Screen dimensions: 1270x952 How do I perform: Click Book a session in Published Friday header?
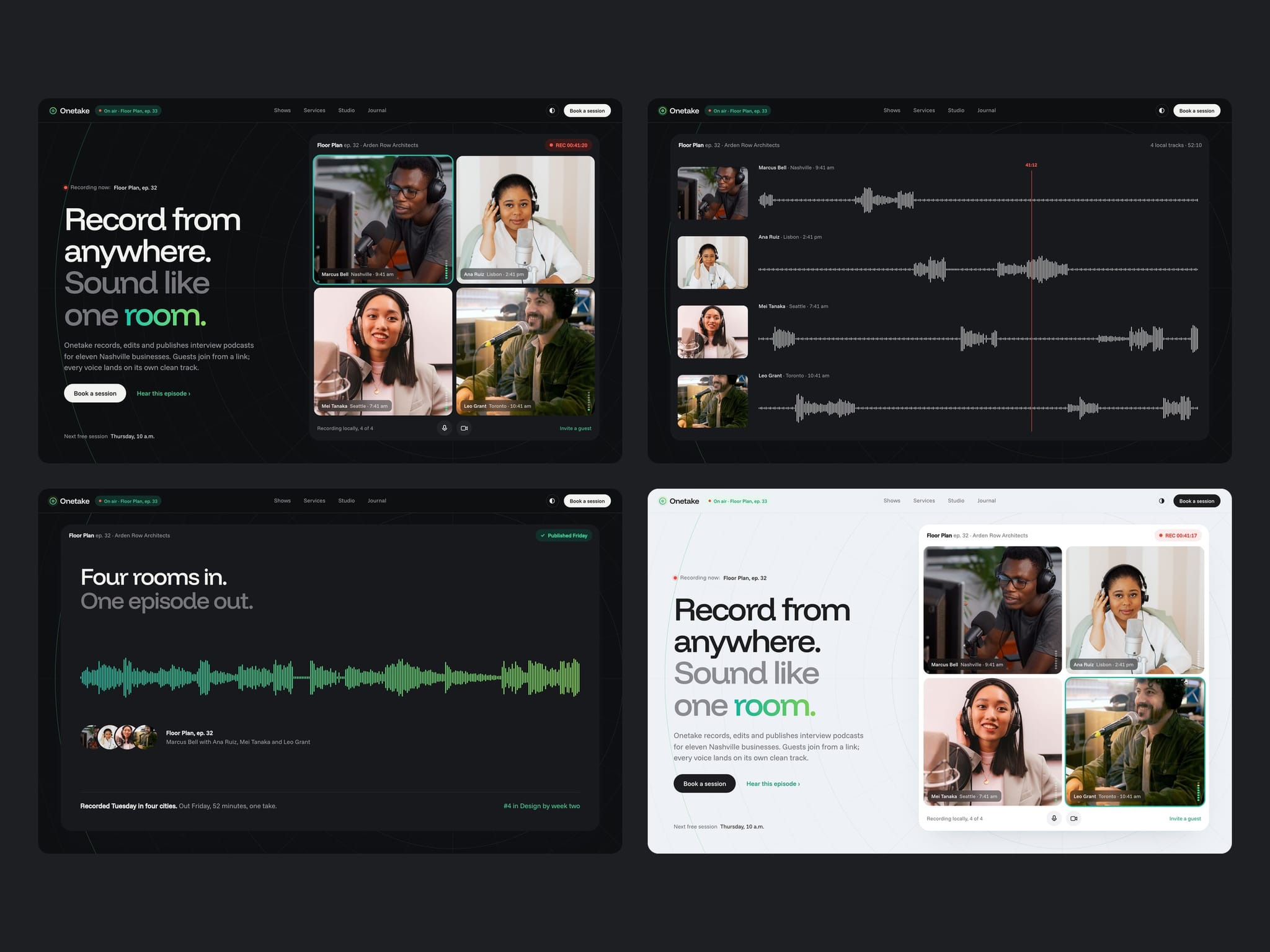click(x=587, y=501)
